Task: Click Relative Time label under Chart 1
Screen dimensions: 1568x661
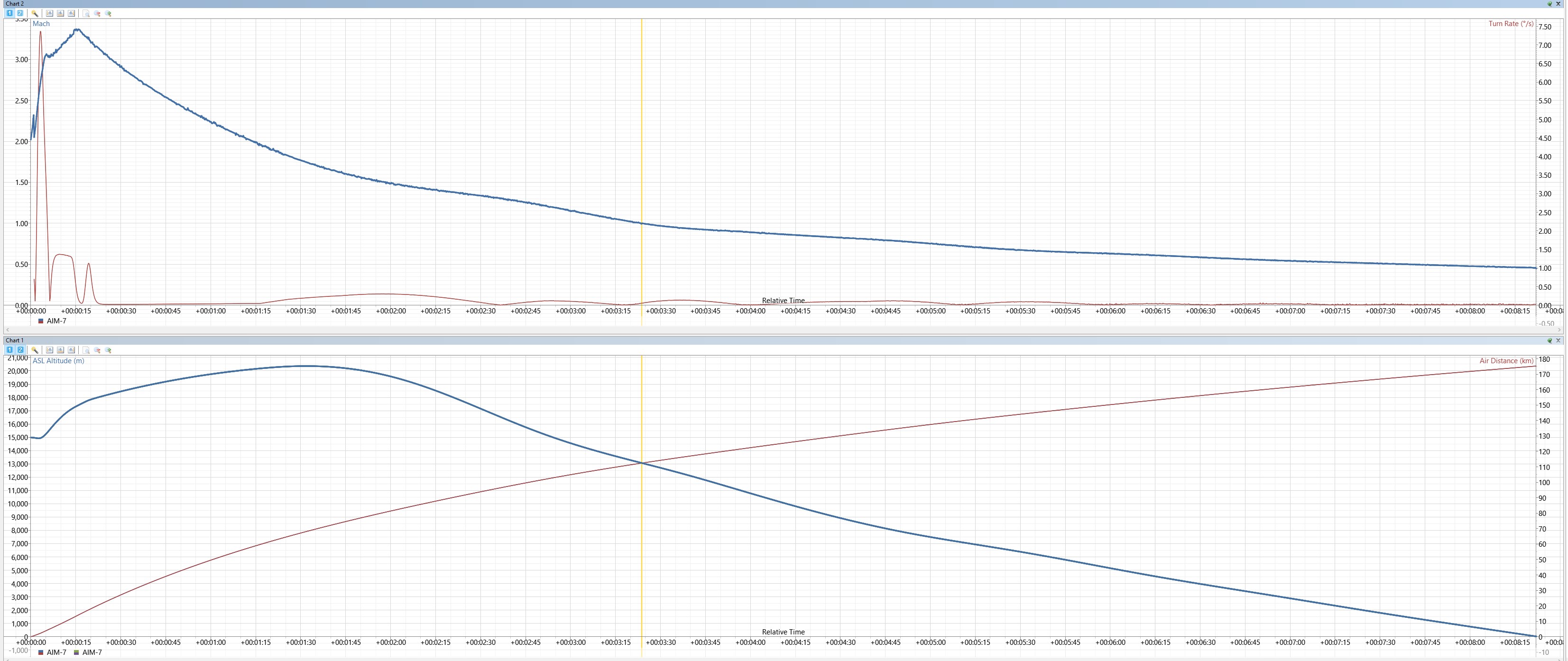Action: 784,632
